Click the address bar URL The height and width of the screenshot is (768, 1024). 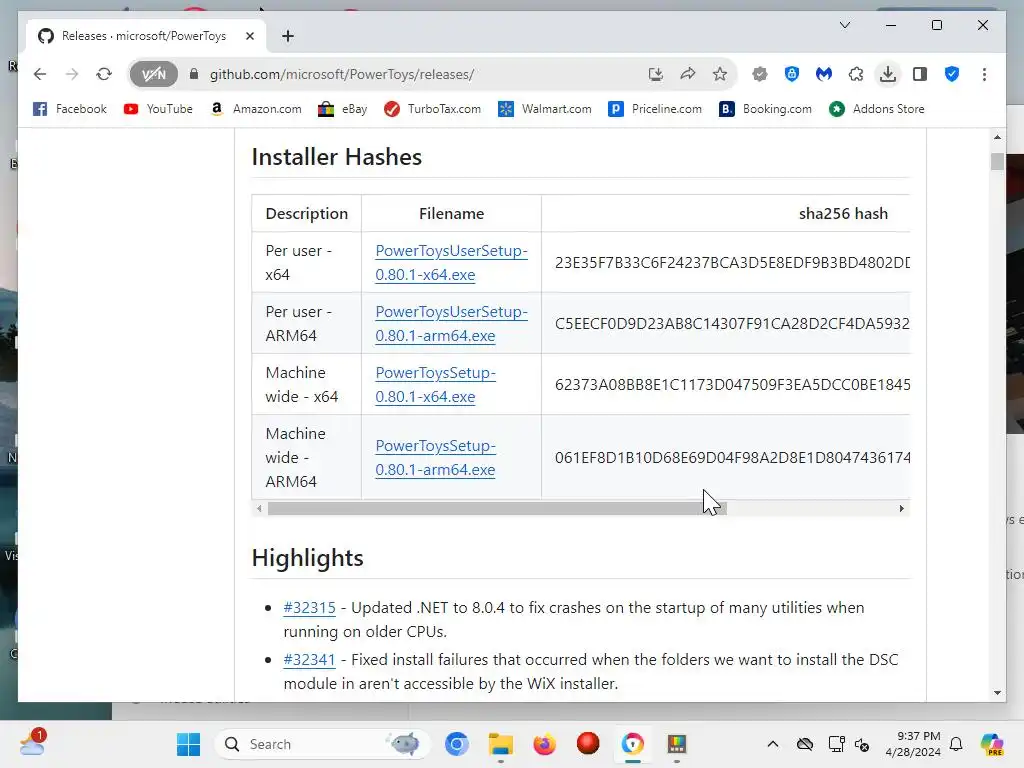pyautogui.click(x=342, y=74)
